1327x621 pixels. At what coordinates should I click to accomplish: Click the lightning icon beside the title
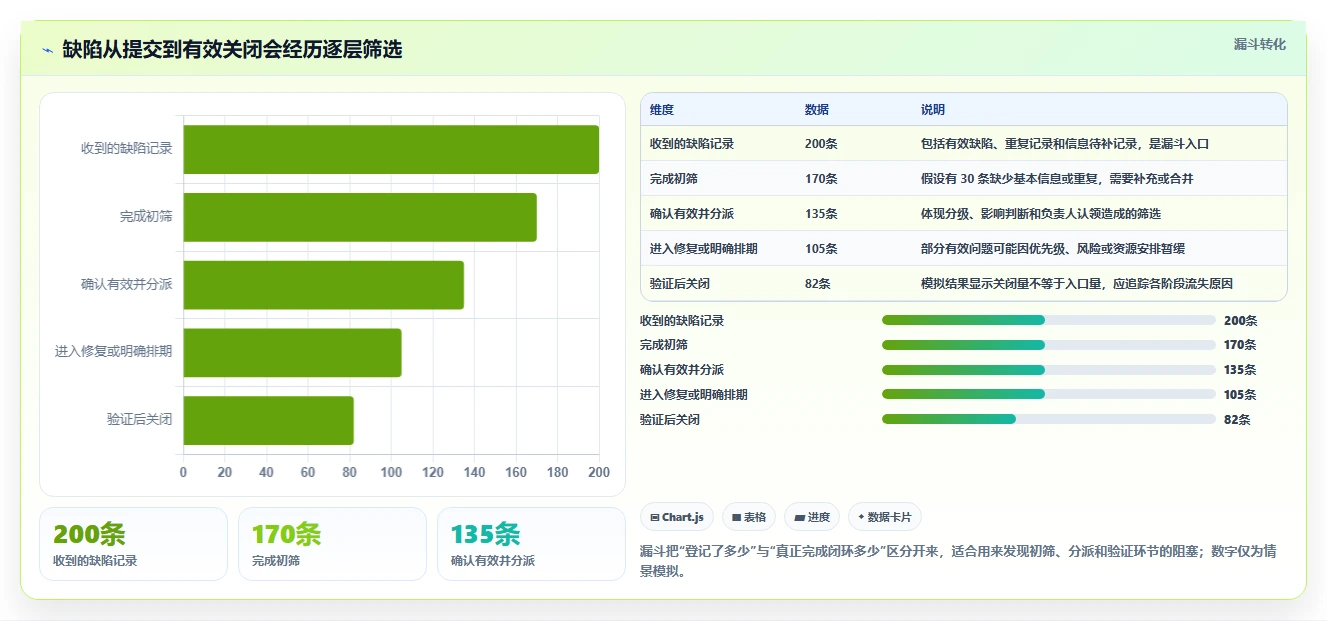tap(48, 50)
